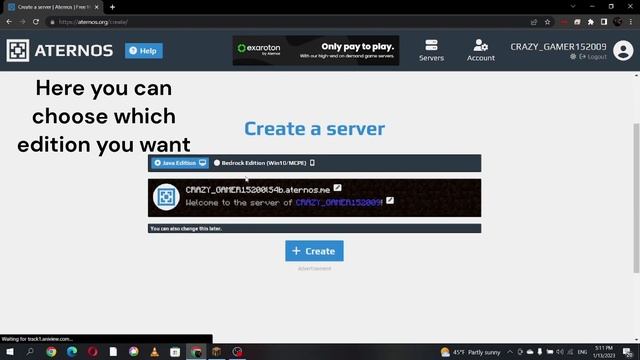Open Google Chrome from the taskbar

tap(51, 351)
